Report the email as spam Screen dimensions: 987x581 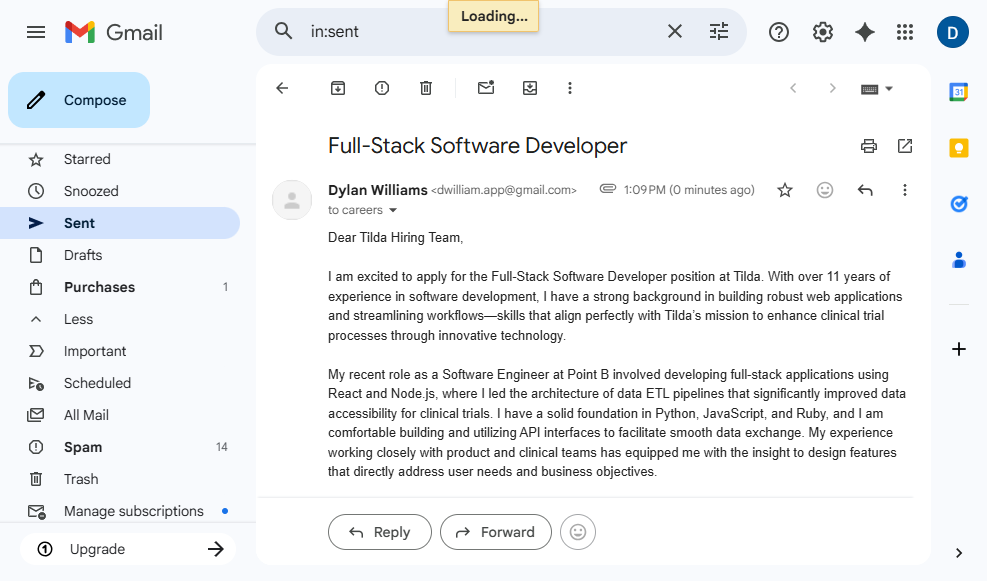[x=382, y=88]
